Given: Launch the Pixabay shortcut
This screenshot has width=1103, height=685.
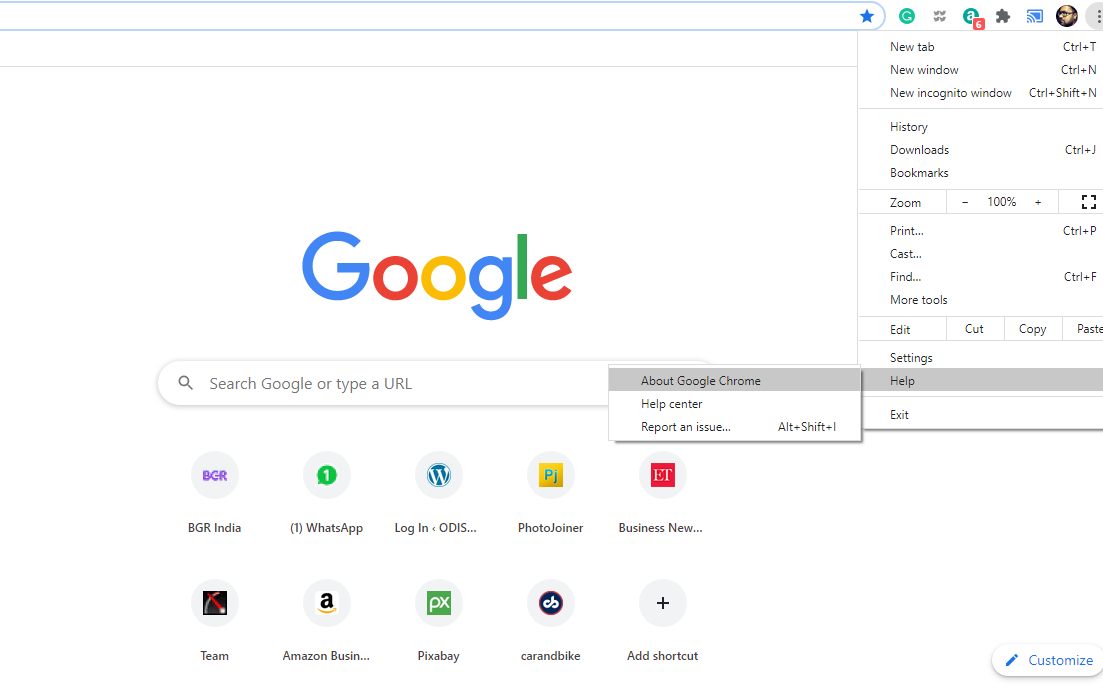Looking at the screenshot, I should (439, 603).
